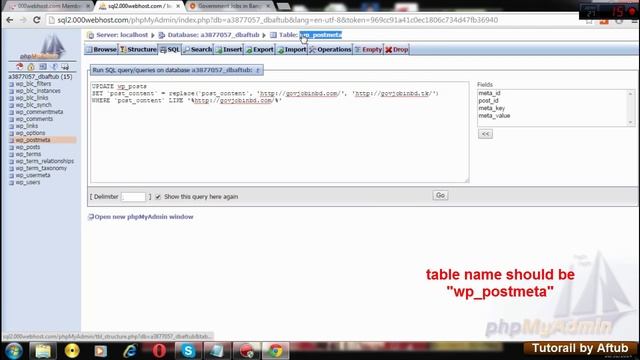
Task: Select meta_key in the Fields list
Action: tap(492, 108)
